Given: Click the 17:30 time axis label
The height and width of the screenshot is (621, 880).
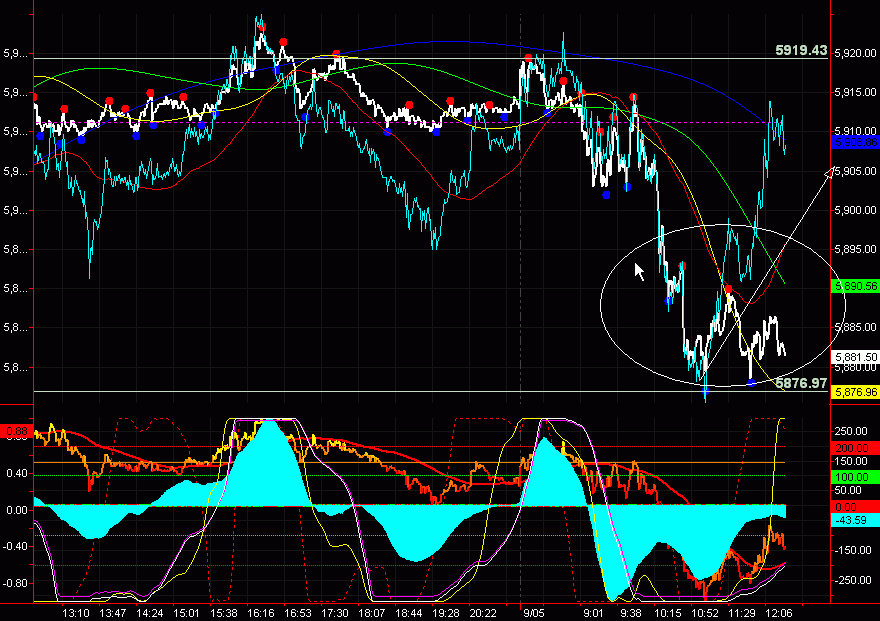Looking at the screenshot, I should (334, 613).
